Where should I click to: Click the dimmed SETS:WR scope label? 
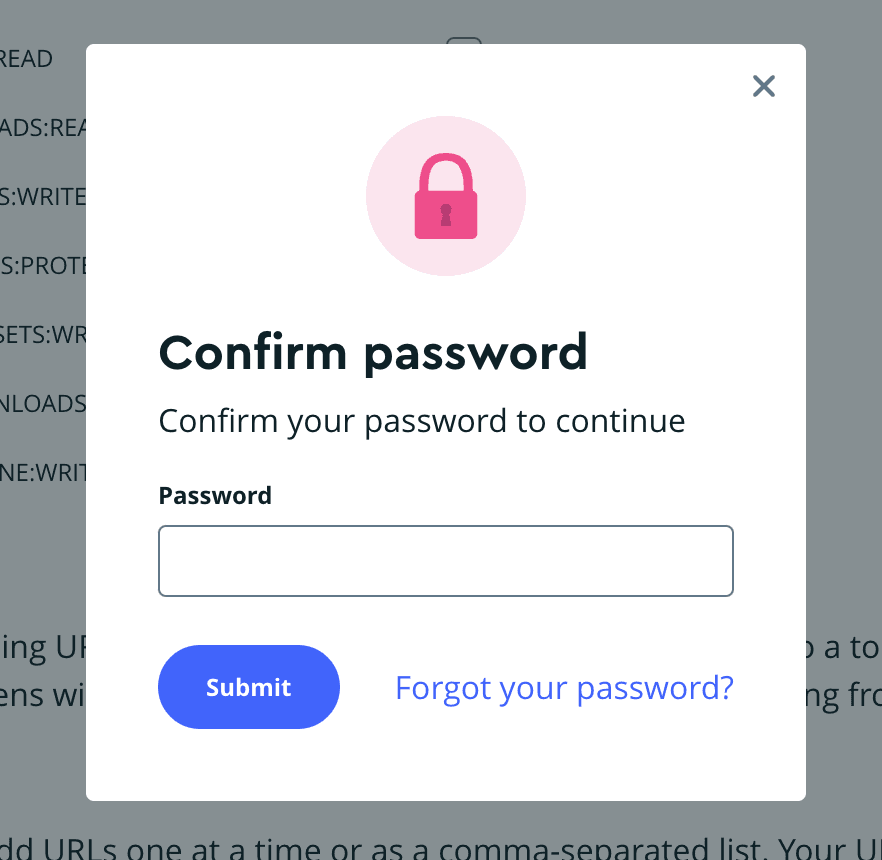click(x=43, y=335)
